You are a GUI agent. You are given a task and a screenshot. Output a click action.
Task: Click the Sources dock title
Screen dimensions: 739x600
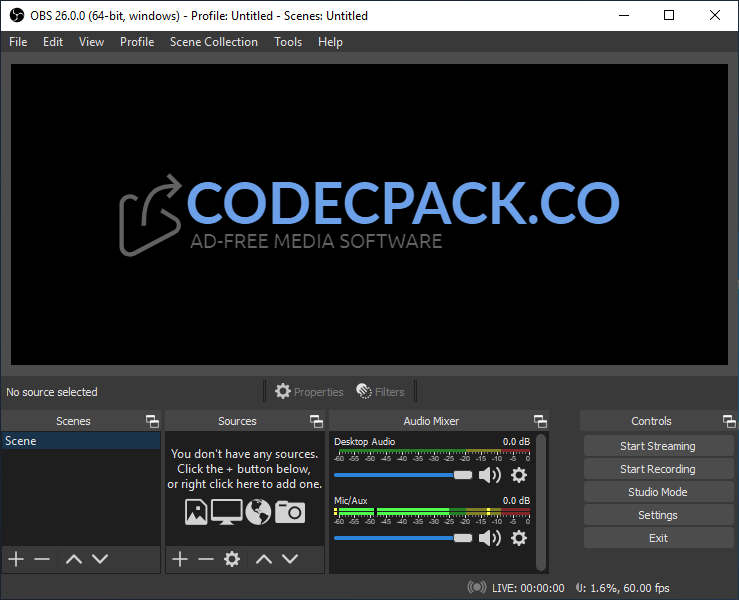[x=237, y=421]
